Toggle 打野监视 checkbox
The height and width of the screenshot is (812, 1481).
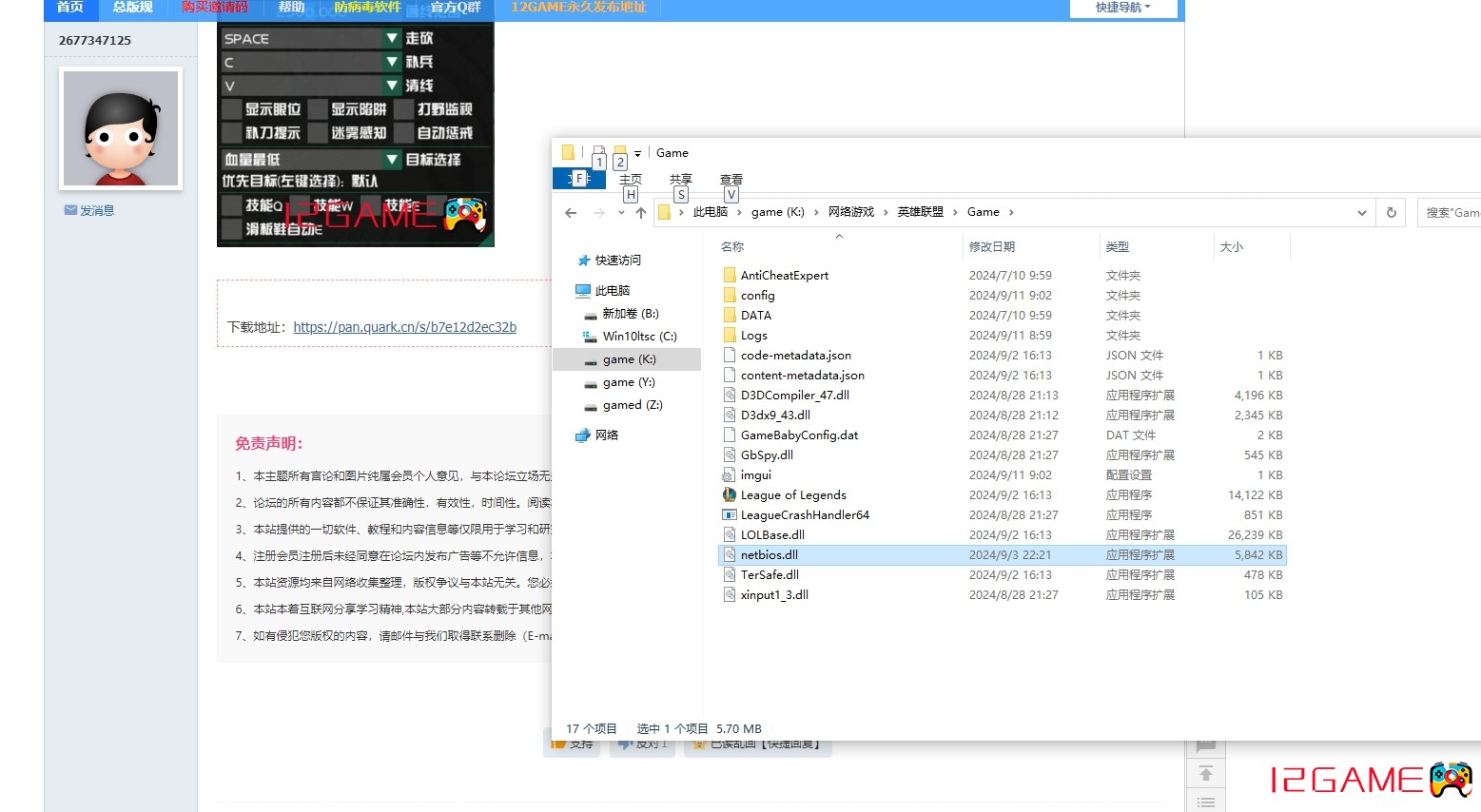click(404, 109)
